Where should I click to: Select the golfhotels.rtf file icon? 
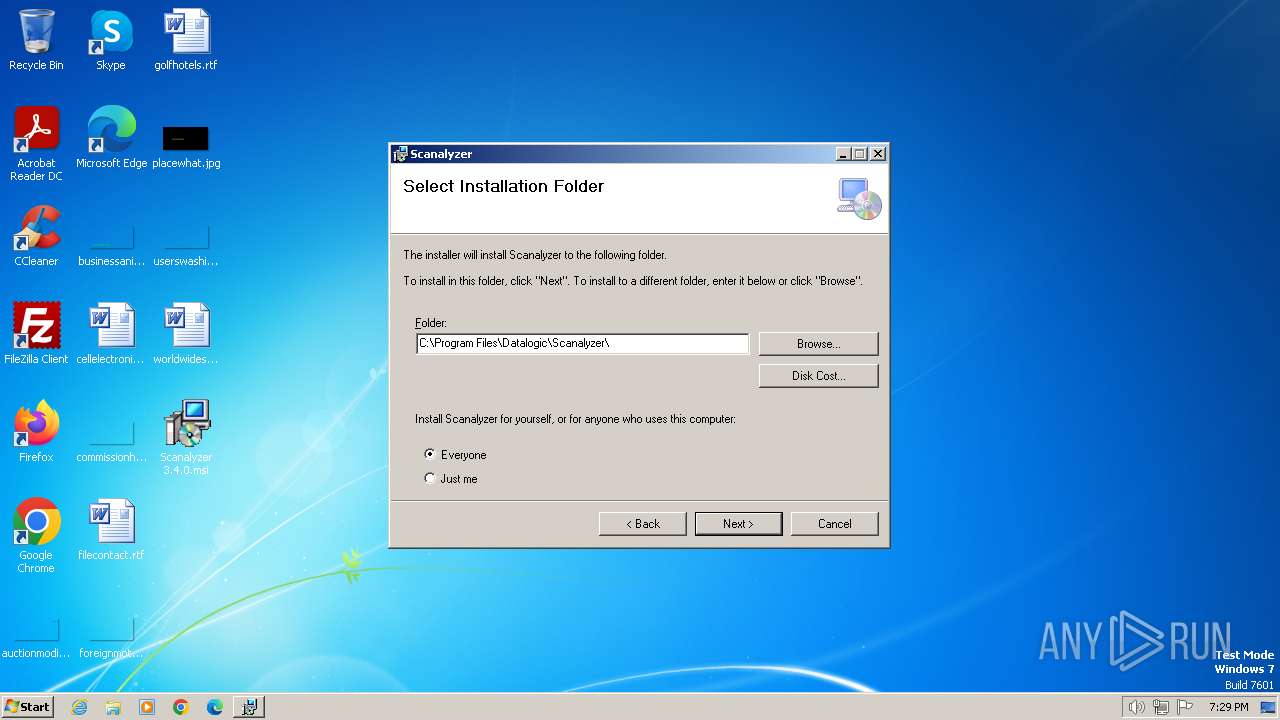pos(186,40)
